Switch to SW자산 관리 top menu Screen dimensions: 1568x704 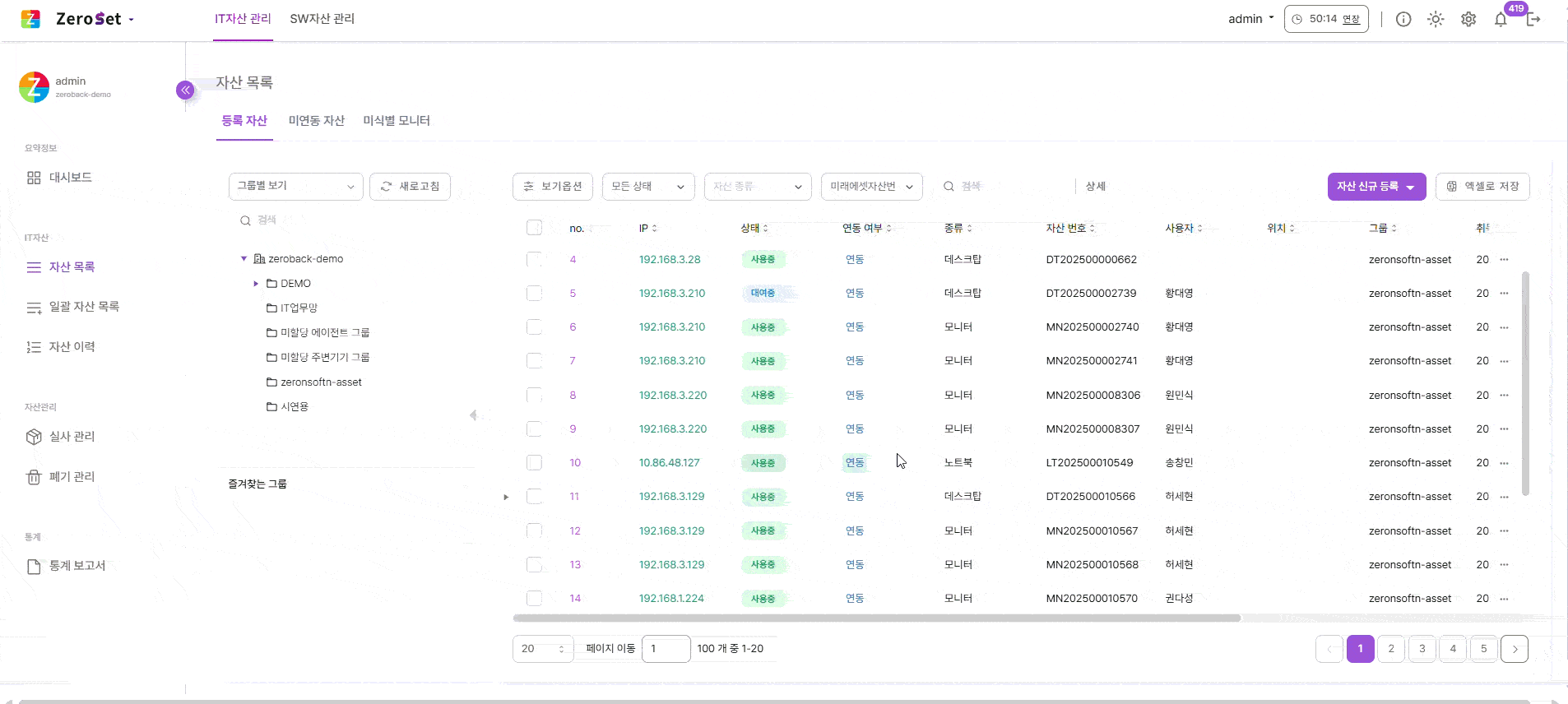[322, 18]
